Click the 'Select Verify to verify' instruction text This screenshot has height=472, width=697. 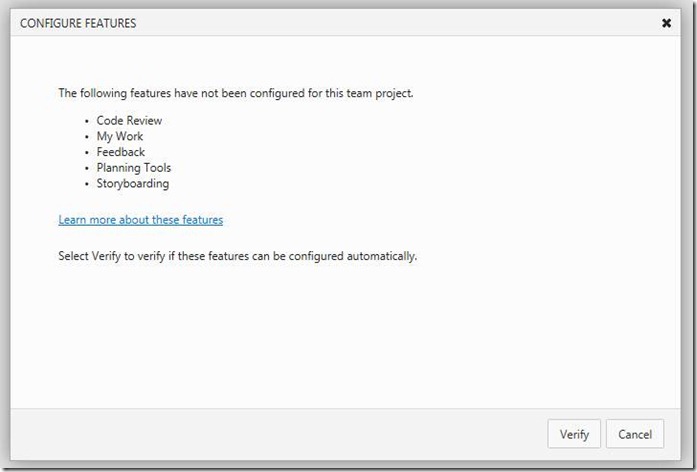237,256
